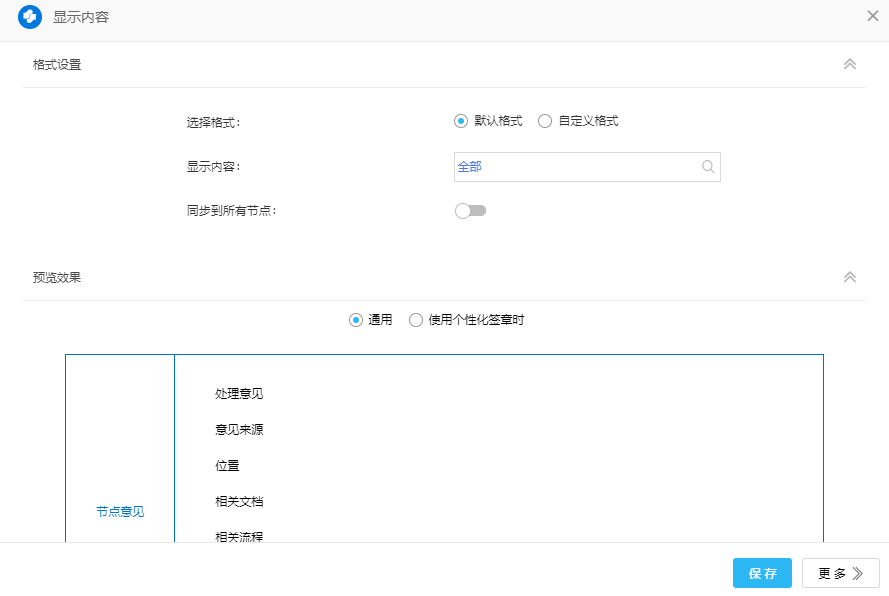
Task: Switch preview to 使用个性化签章时
Action: coord(416,320)
